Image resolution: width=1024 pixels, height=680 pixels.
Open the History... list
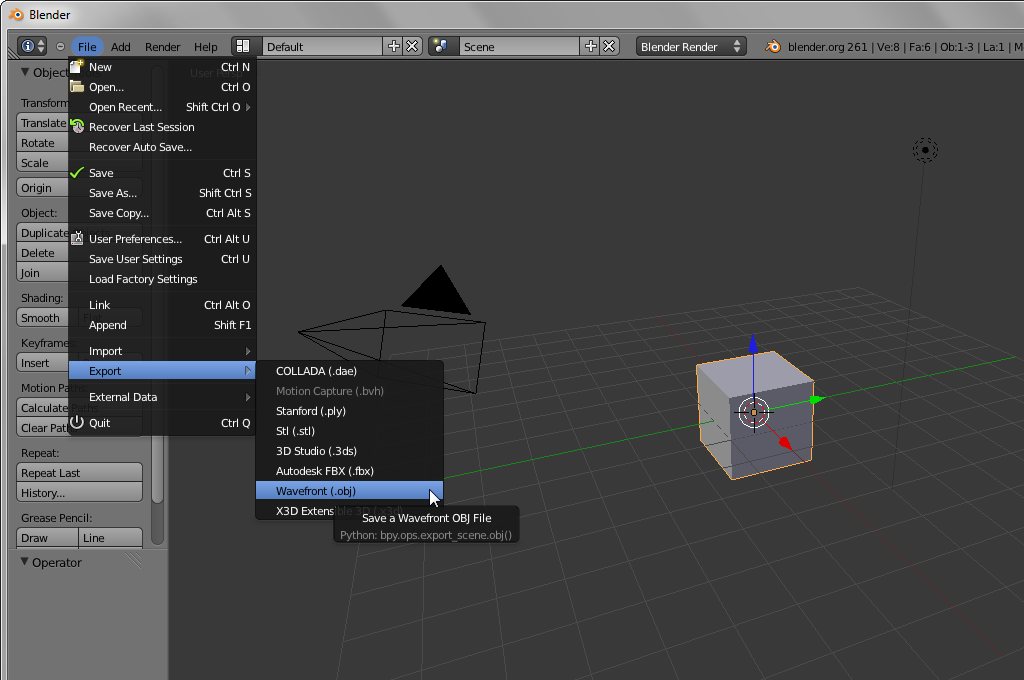pos(79,493)
